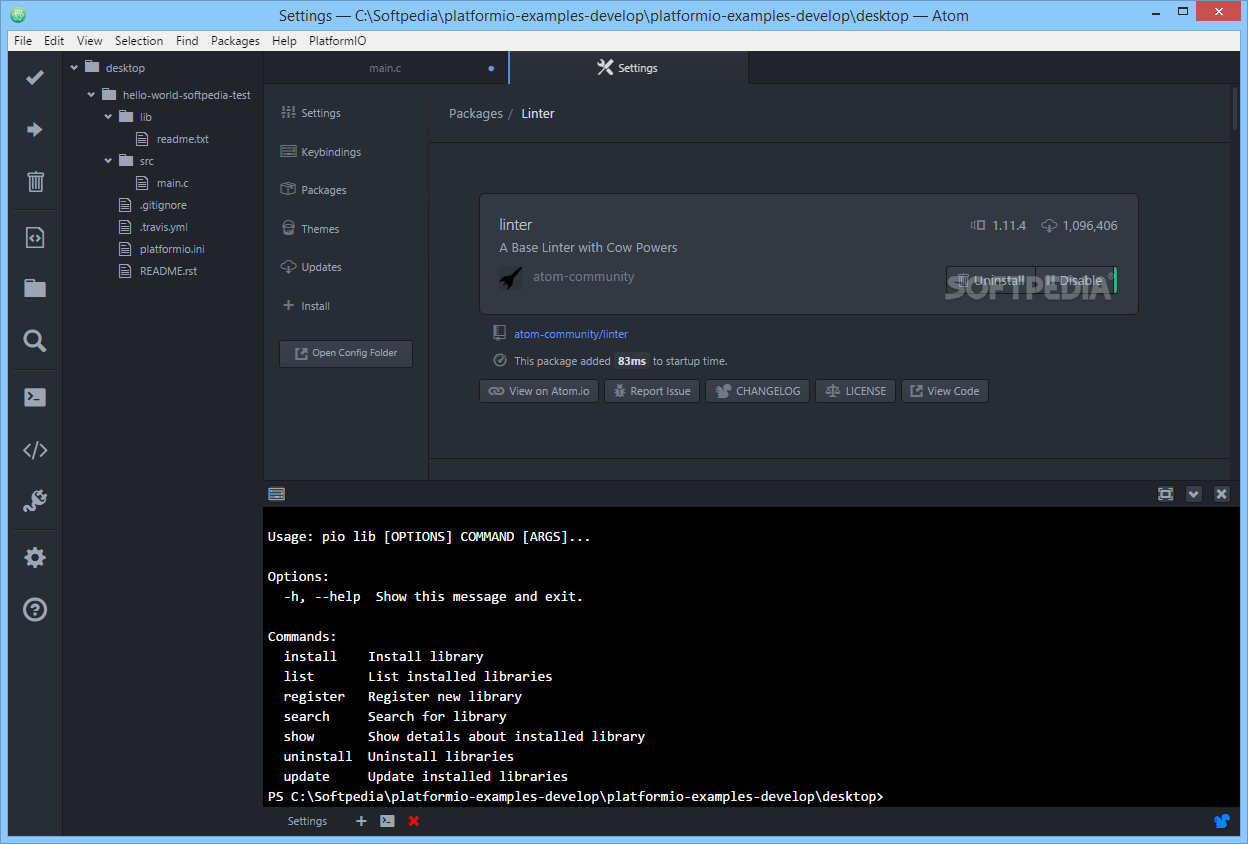The width and height of the screenshot is (1248, 844).
Task: Open the Help menu
Action: pos(284,41)
